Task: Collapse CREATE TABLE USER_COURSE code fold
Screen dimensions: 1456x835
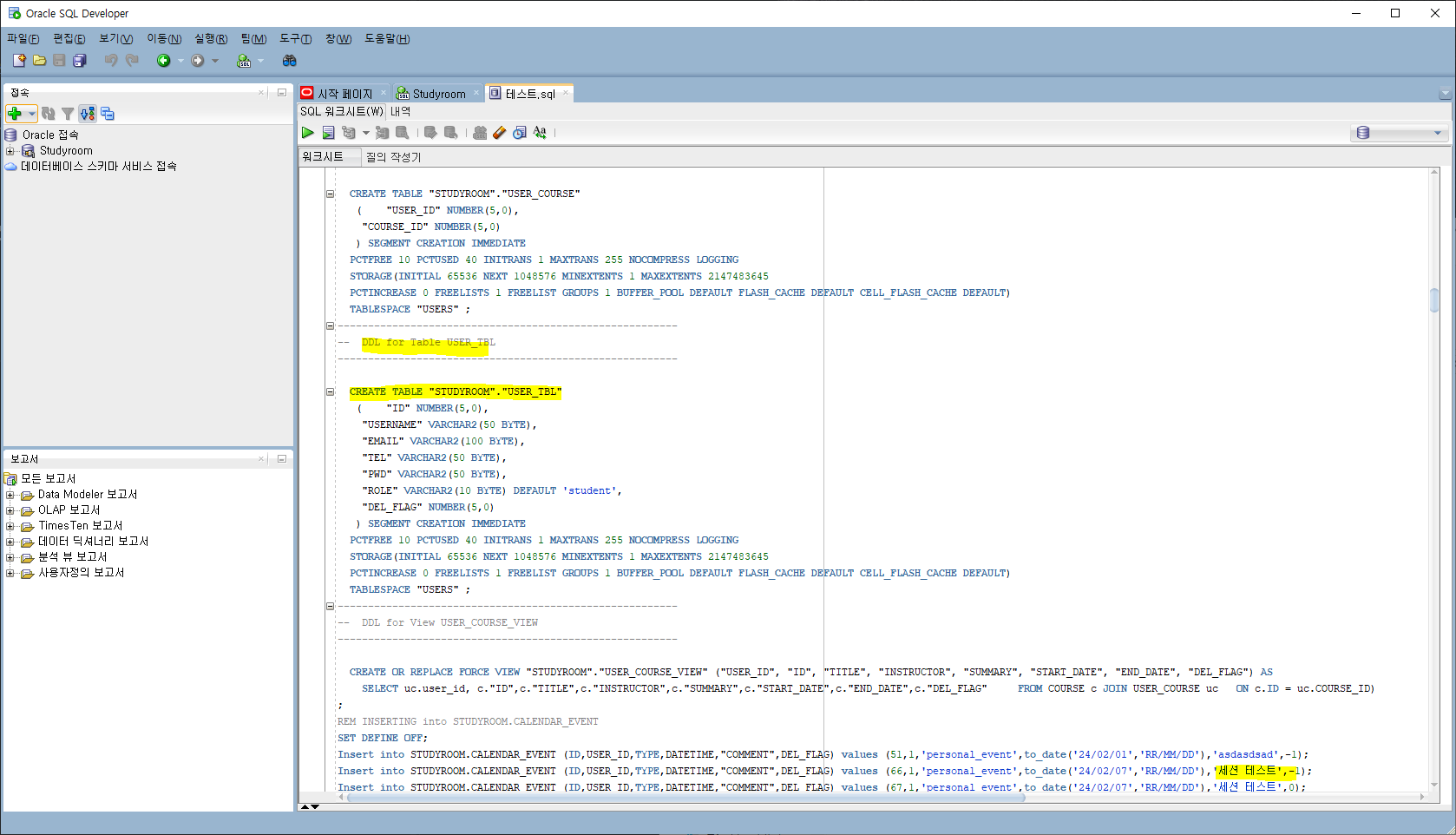Action: coord(330,194)
